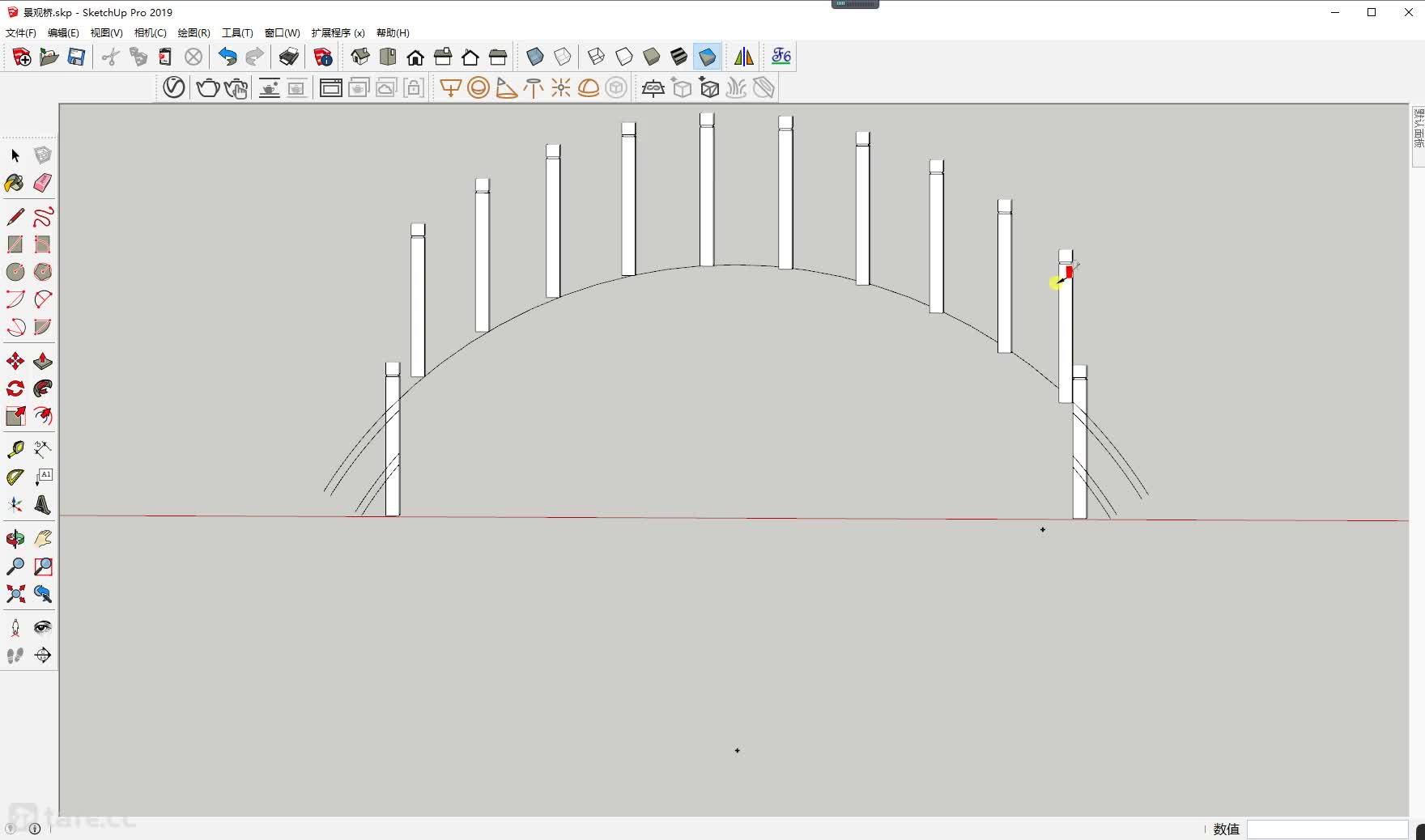Print the model
This screenshot has height=840, width=1425.
[x=289, y=57]
